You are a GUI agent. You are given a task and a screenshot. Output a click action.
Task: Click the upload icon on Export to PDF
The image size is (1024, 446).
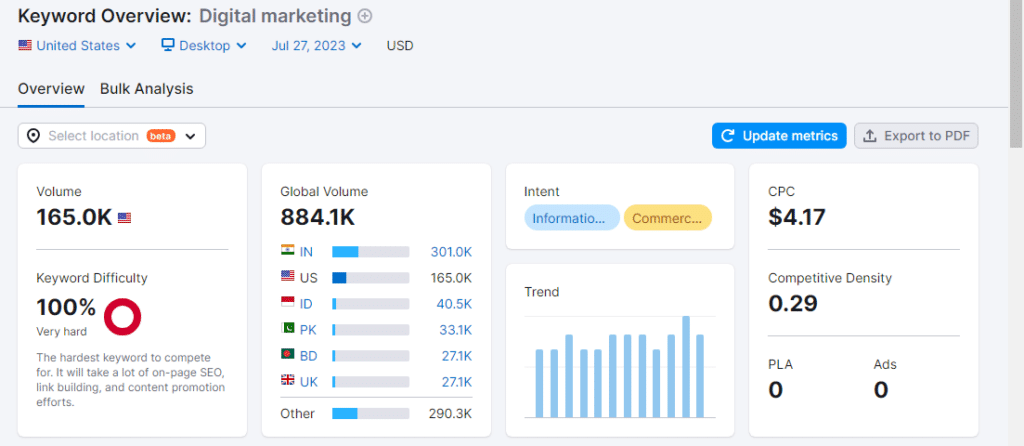tap(870, 136)
